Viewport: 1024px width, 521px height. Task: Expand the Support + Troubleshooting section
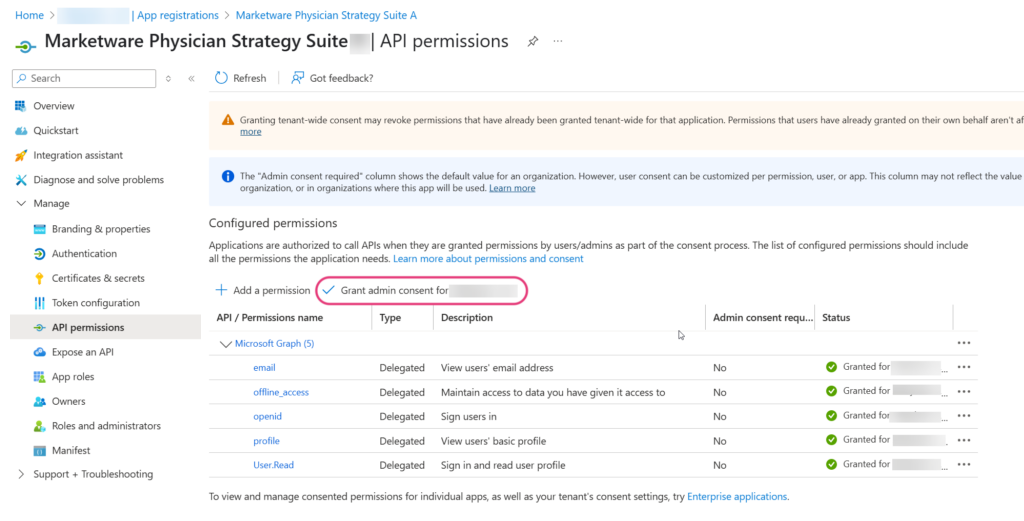(x=22, y=474)
